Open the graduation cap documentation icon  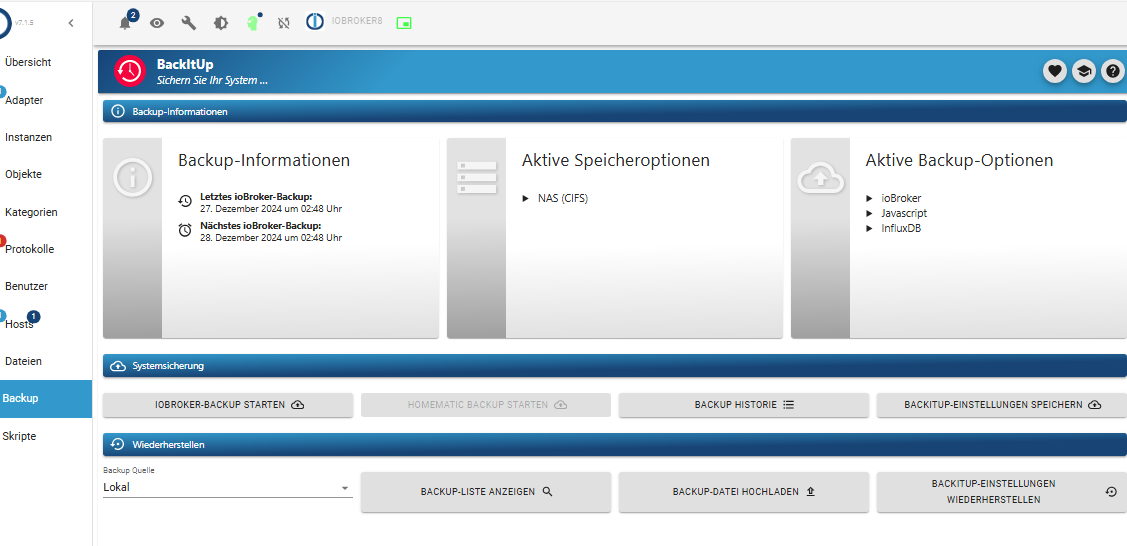click(1083, 71)
